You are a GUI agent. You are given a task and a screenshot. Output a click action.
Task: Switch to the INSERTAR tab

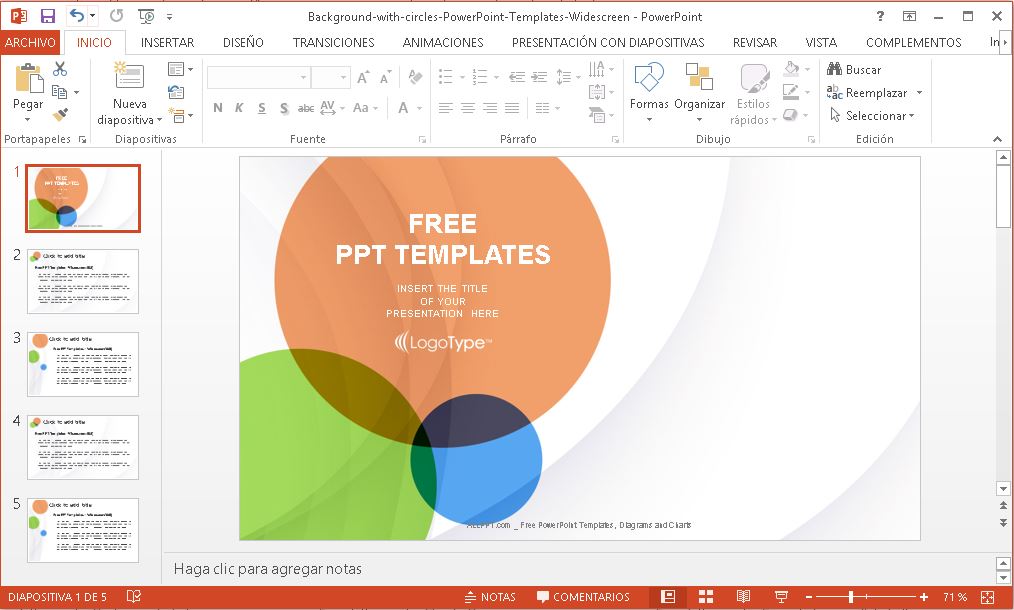click(167, 42)
